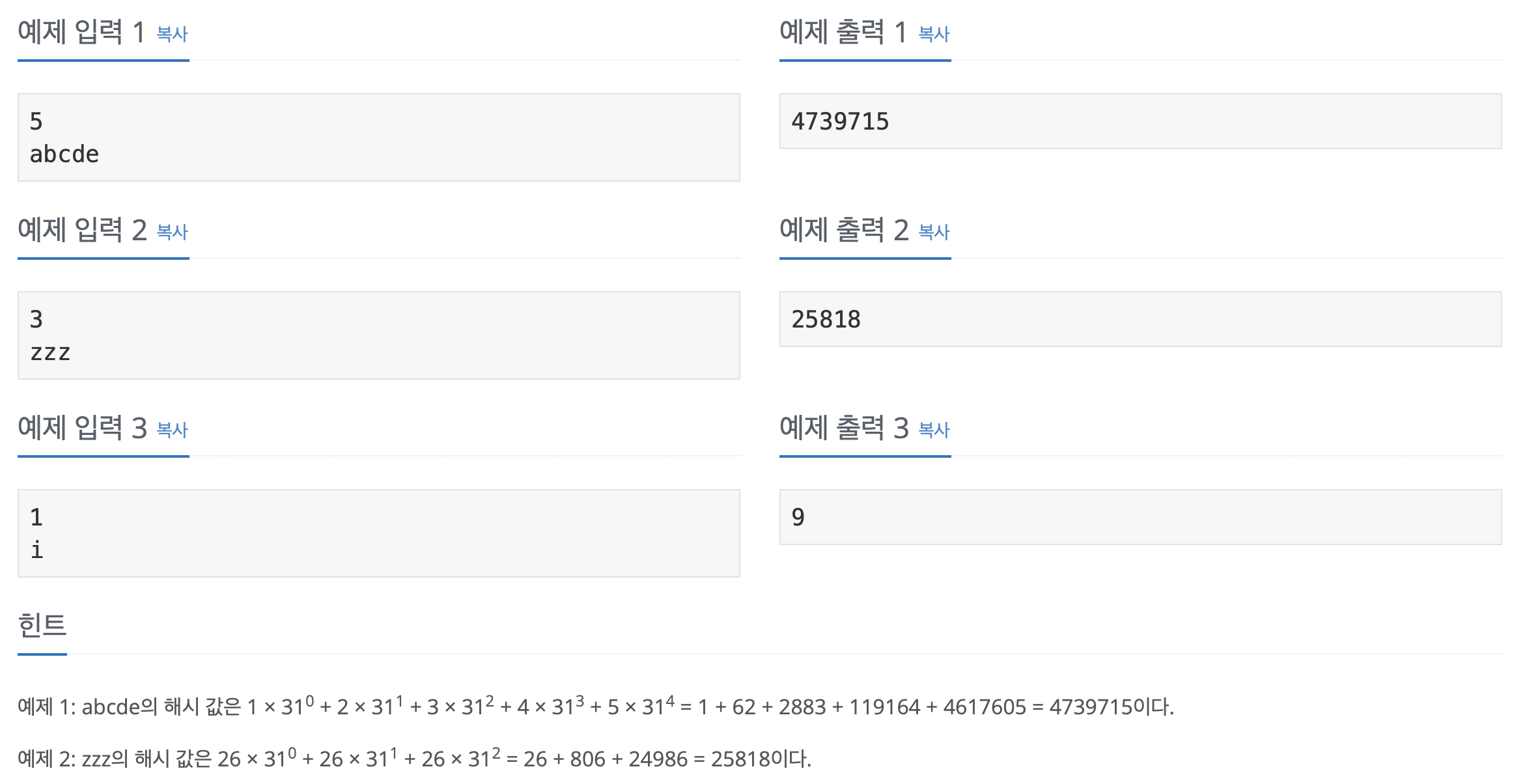Select the sample input box containing abcde
1525x784 pixels.
(x=378, y=136)
